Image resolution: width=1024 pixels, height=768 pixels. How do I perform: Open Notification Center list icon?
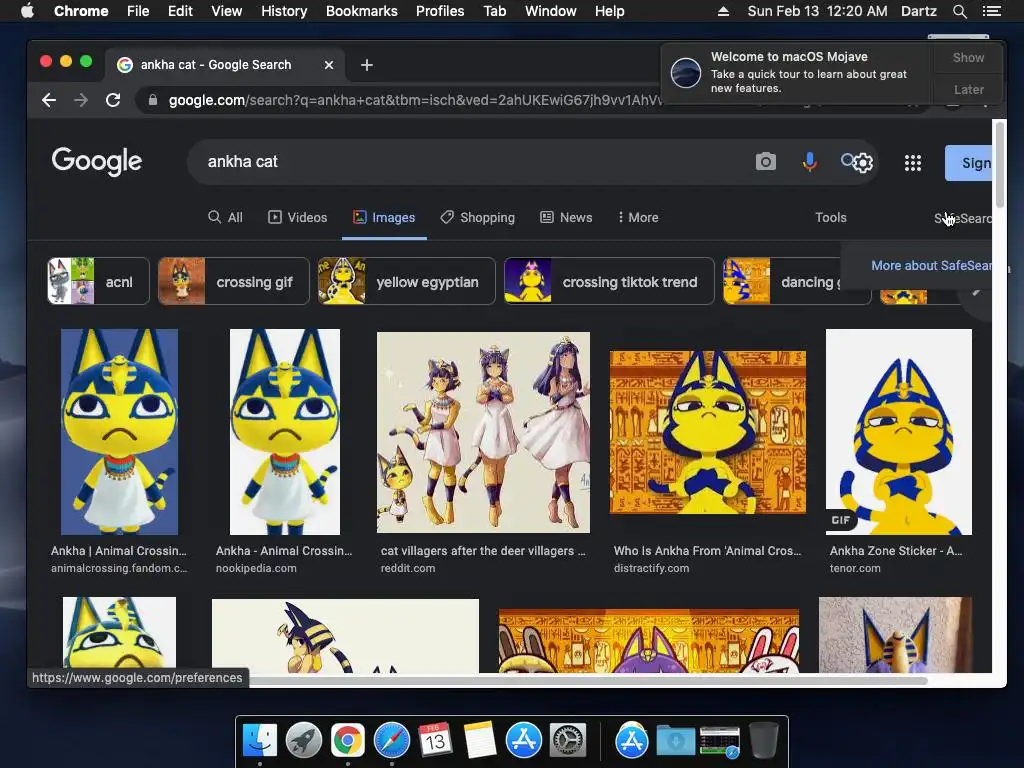coord(991,11)
